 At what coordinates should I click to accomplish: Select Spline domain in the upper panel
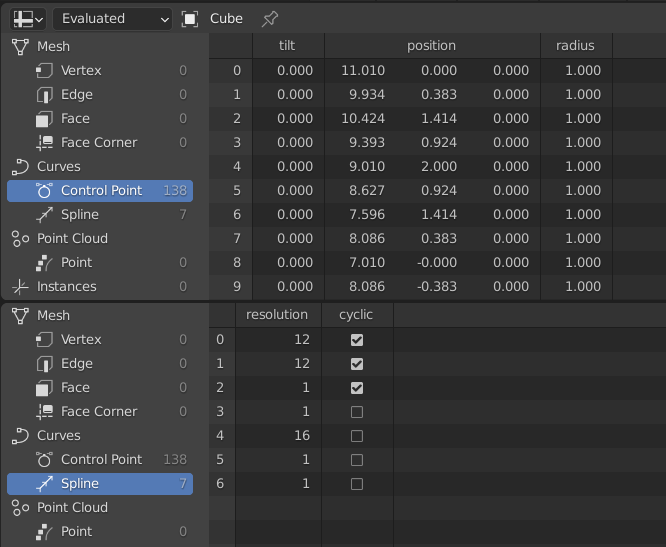tap(100, 214)
